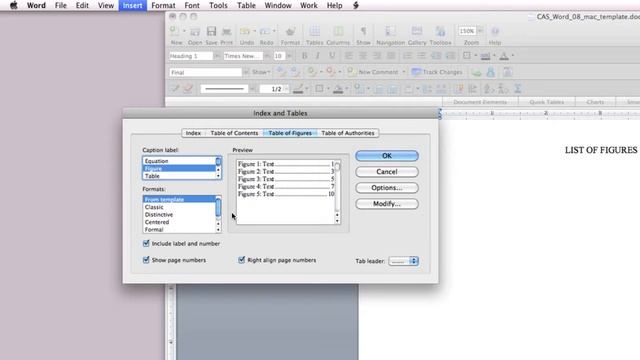Click the AutoSum sigma icon
This screenshot has height=360, width=640.
(518, 89)
